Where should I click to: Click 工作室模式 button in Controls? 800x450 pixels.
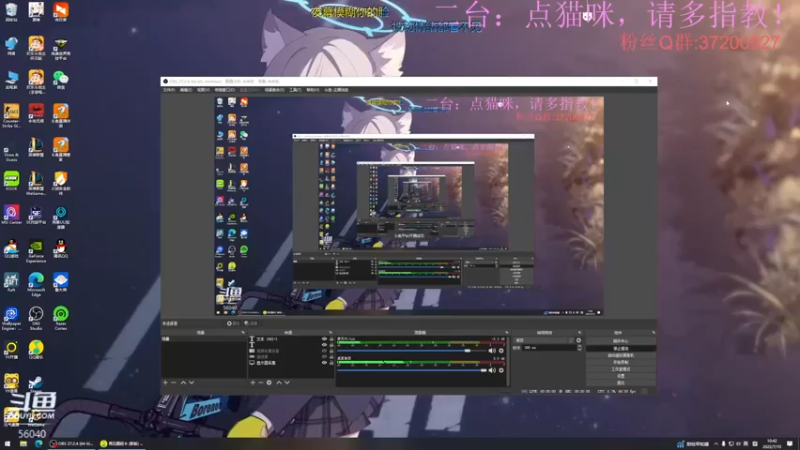tap(620, 369)
